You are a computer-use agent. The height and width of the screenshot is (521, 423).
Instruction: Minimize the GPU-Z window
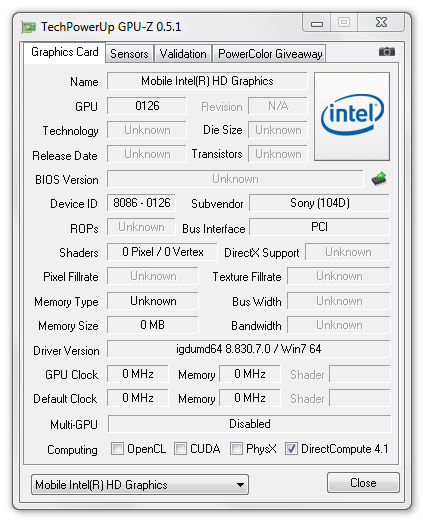click(317, 23)
